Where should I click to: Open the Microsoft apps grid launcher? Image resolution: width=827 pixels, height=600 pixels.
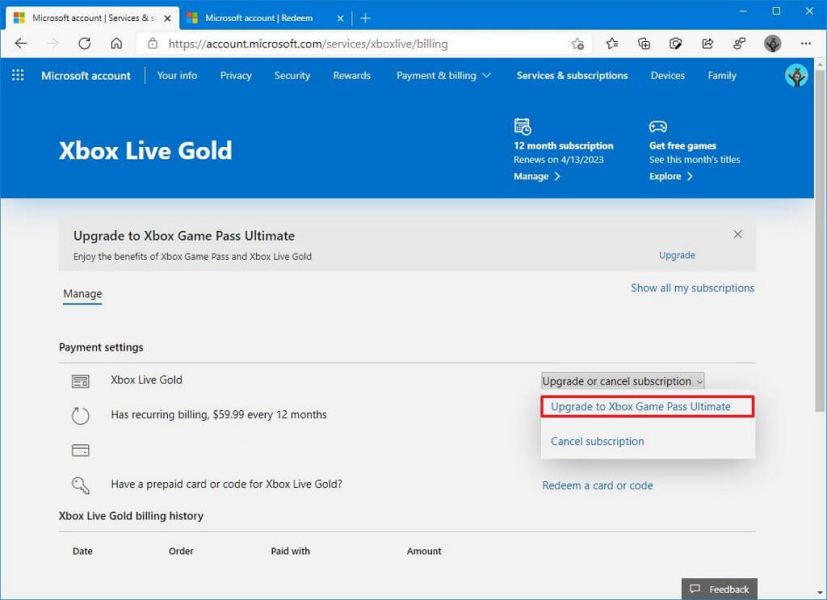[18, 75]
